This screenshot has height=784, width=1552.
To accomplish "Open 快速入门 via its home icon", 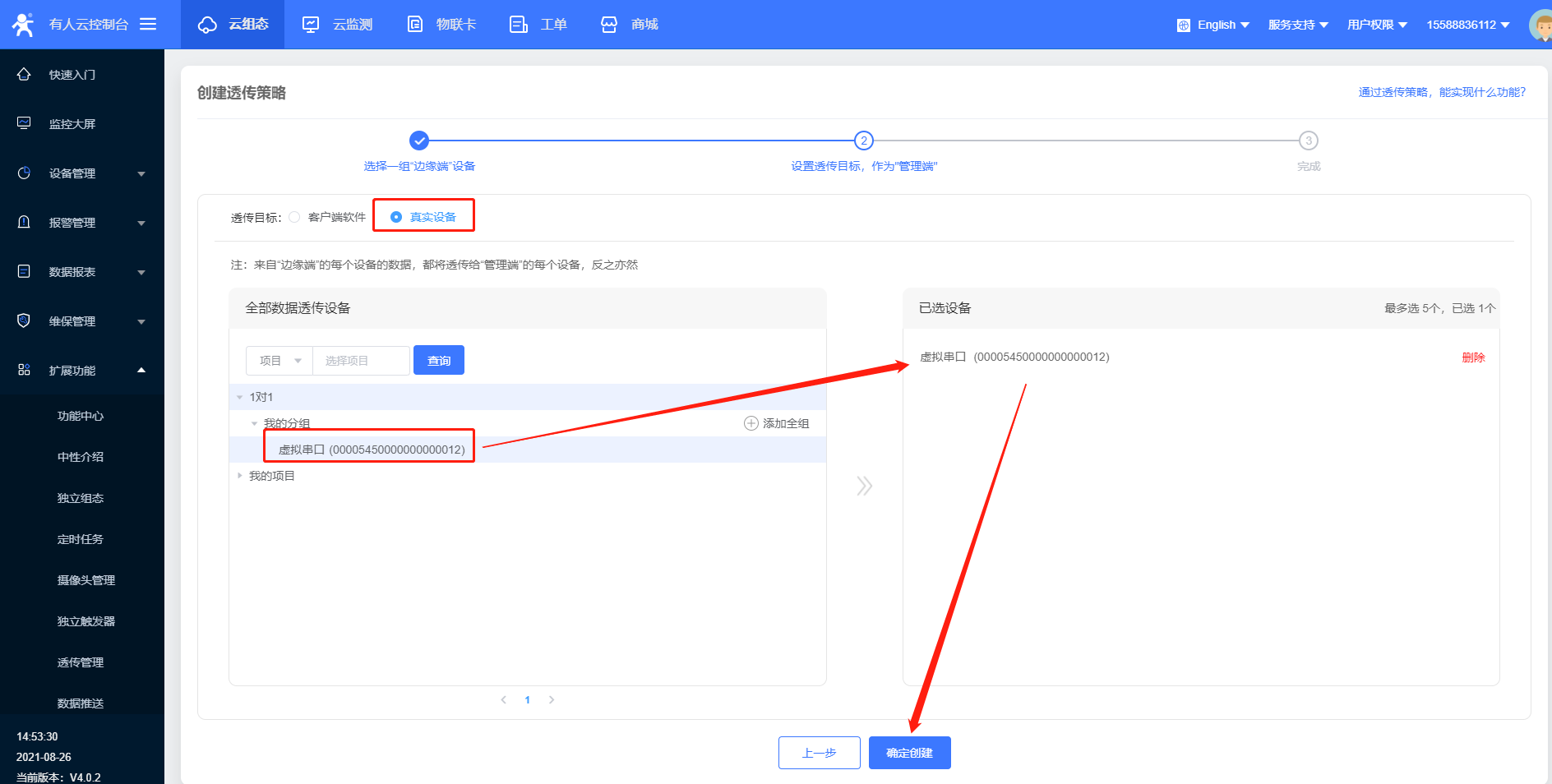I will [24, 75].
